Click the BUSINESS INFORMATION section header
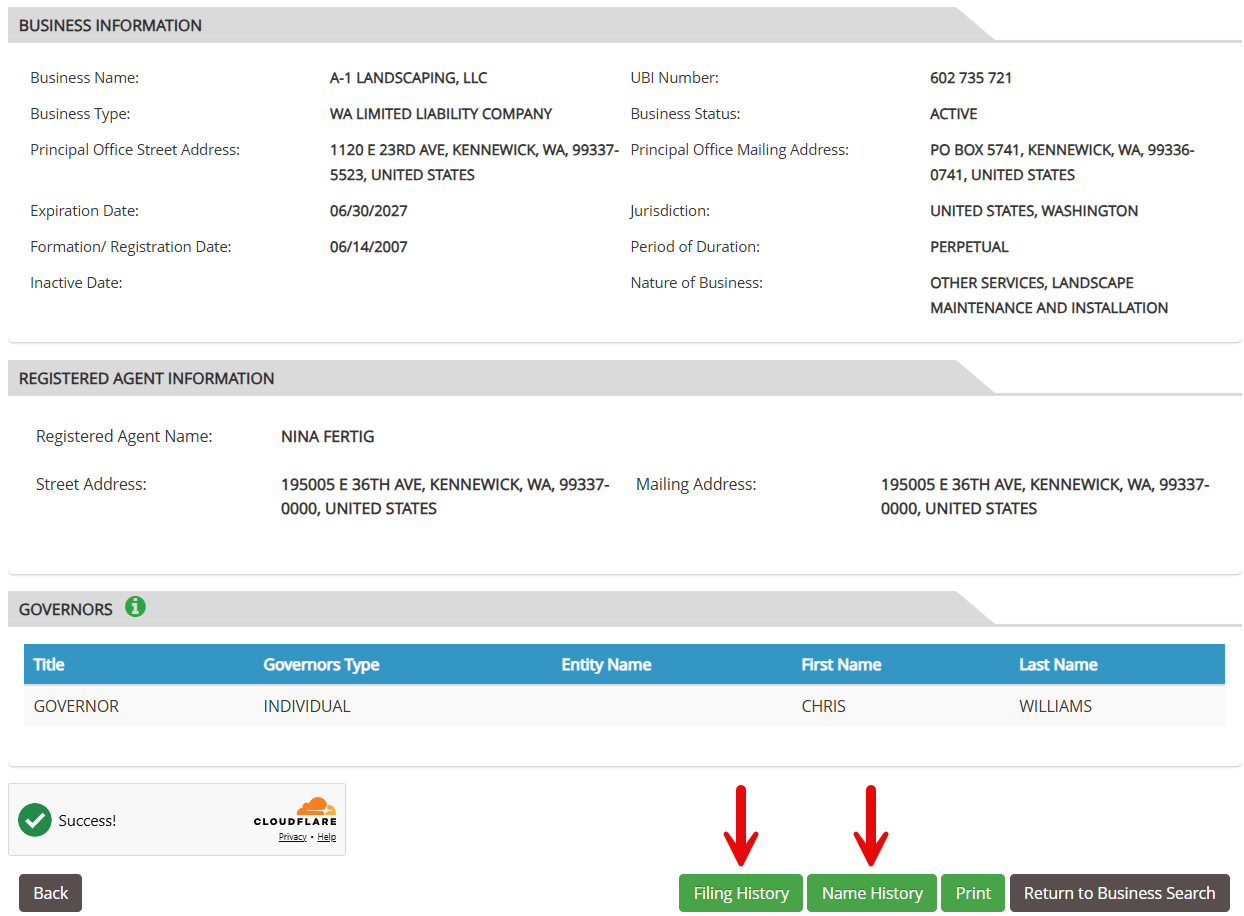The width and height of the screenshot is (1244, 916). click(x=110, y=26)
